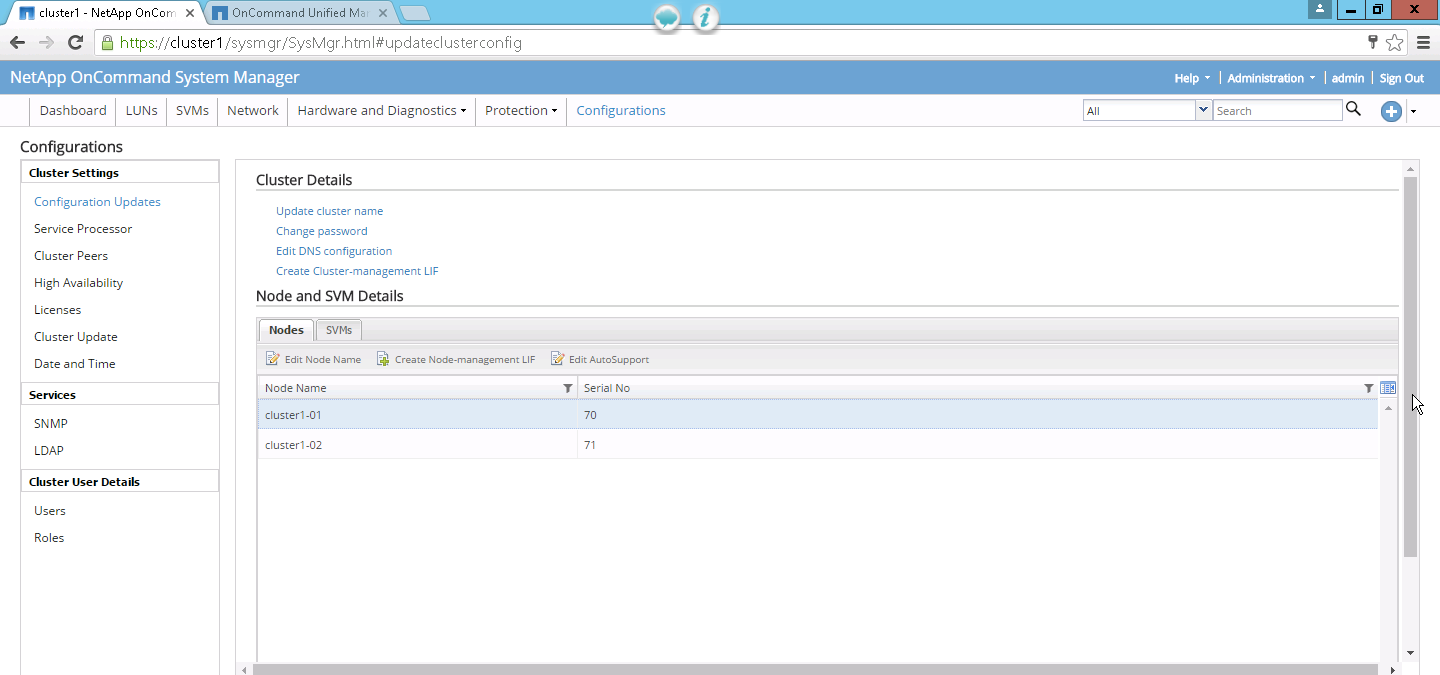Screen dimensions: 1440x675
Task: Open Edit AutoSupport toolbar icon
Action: click(x=557, y=359)
